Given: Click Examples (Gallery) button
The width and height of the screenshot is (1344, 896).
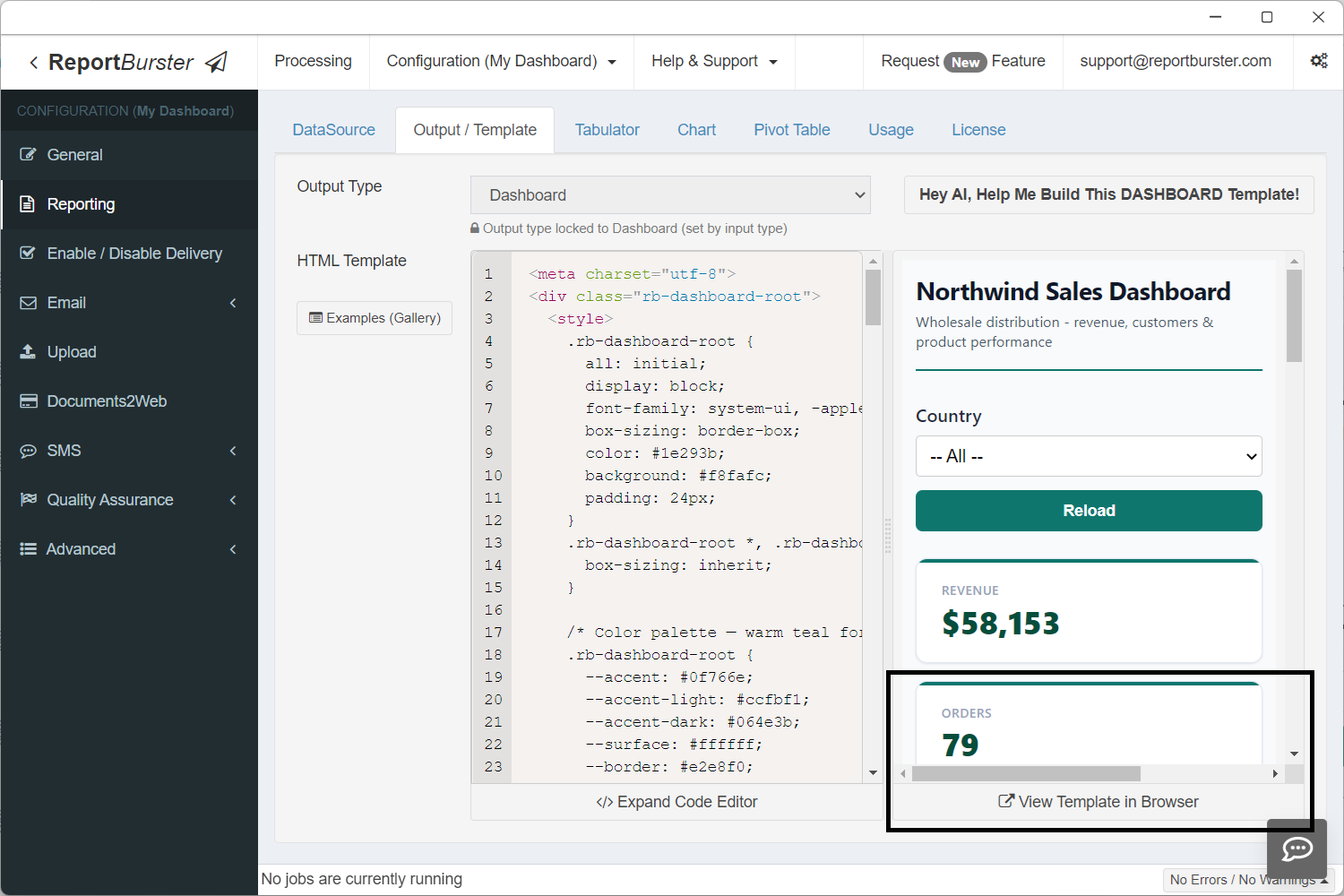Looking at the screenshot, I should pos(375,318).
